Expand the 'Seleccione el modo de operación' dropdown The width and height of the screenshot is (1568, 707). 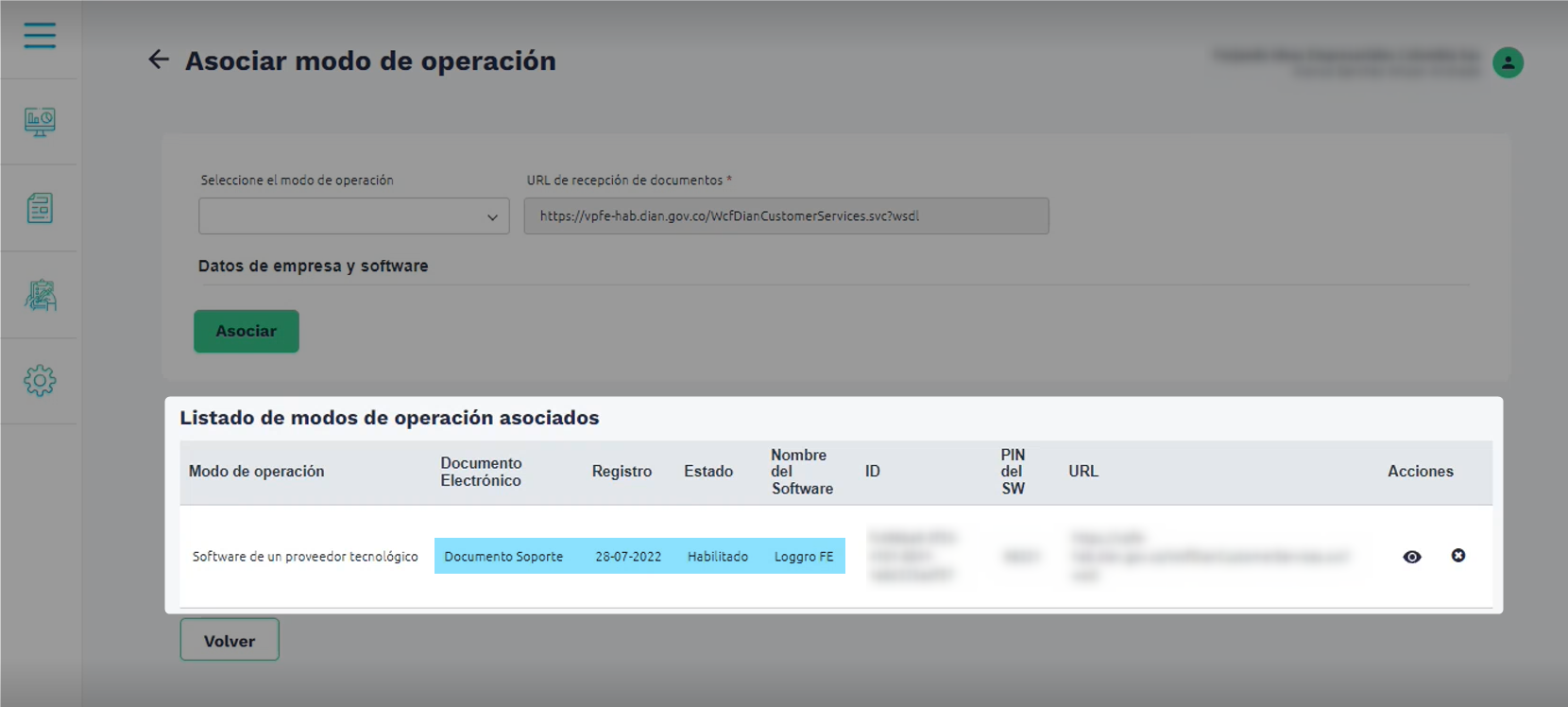click(x=354, y=216)
